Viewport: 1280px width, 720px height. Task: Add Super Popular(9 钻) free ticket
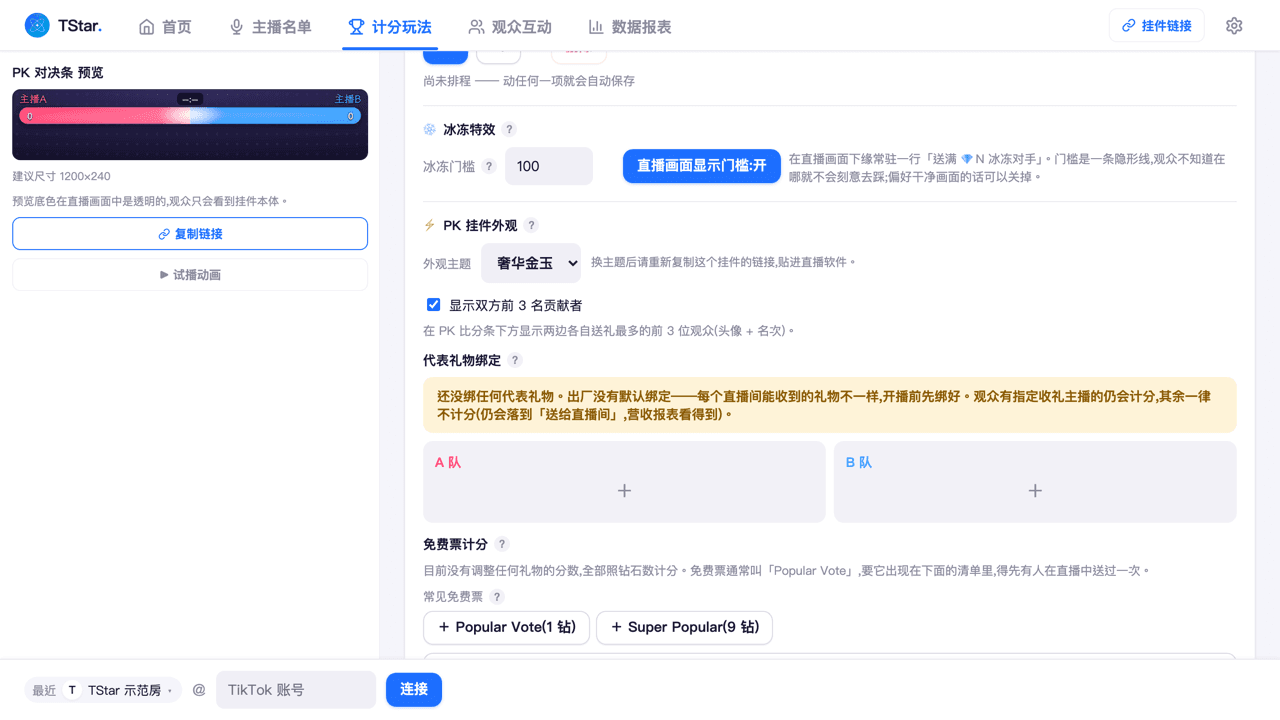[x=685, y=628]
